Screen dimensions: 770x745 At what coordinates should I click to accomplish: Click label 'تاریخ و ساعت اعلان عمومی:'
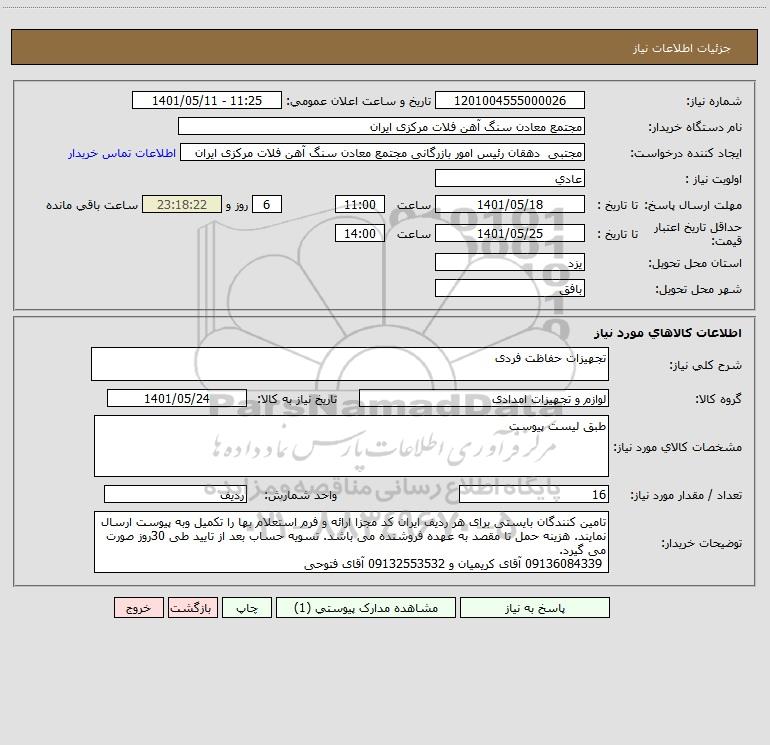(x=358, y=101)
